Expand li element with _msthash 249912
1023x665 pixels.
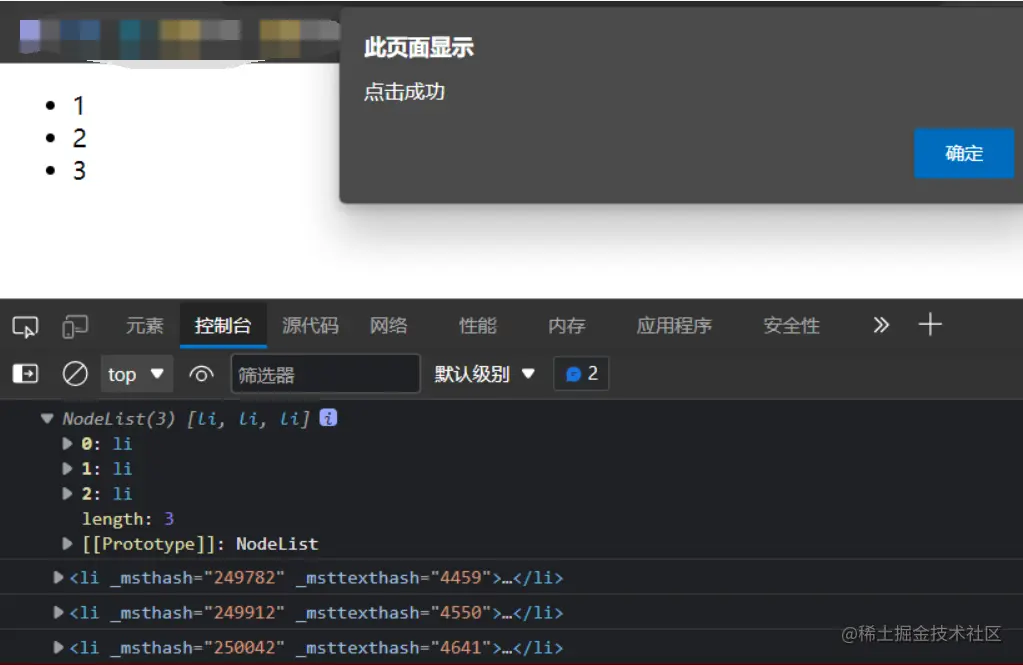58,613
